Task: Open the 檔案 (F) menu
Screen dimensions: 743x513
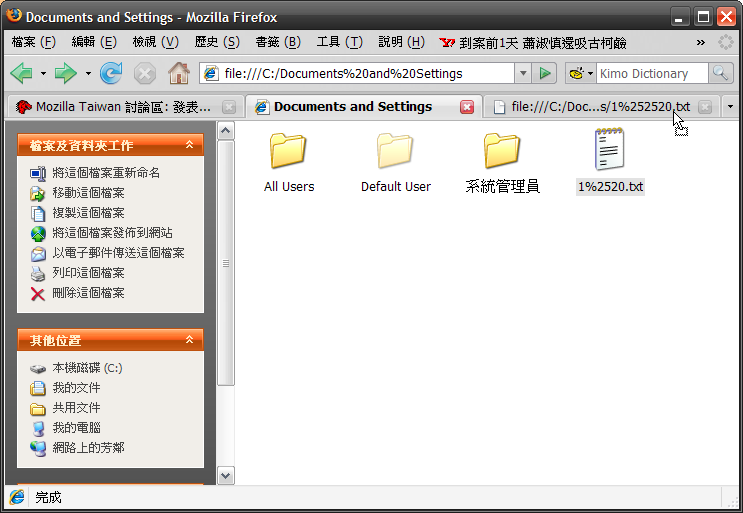Action: coord(33,43)
